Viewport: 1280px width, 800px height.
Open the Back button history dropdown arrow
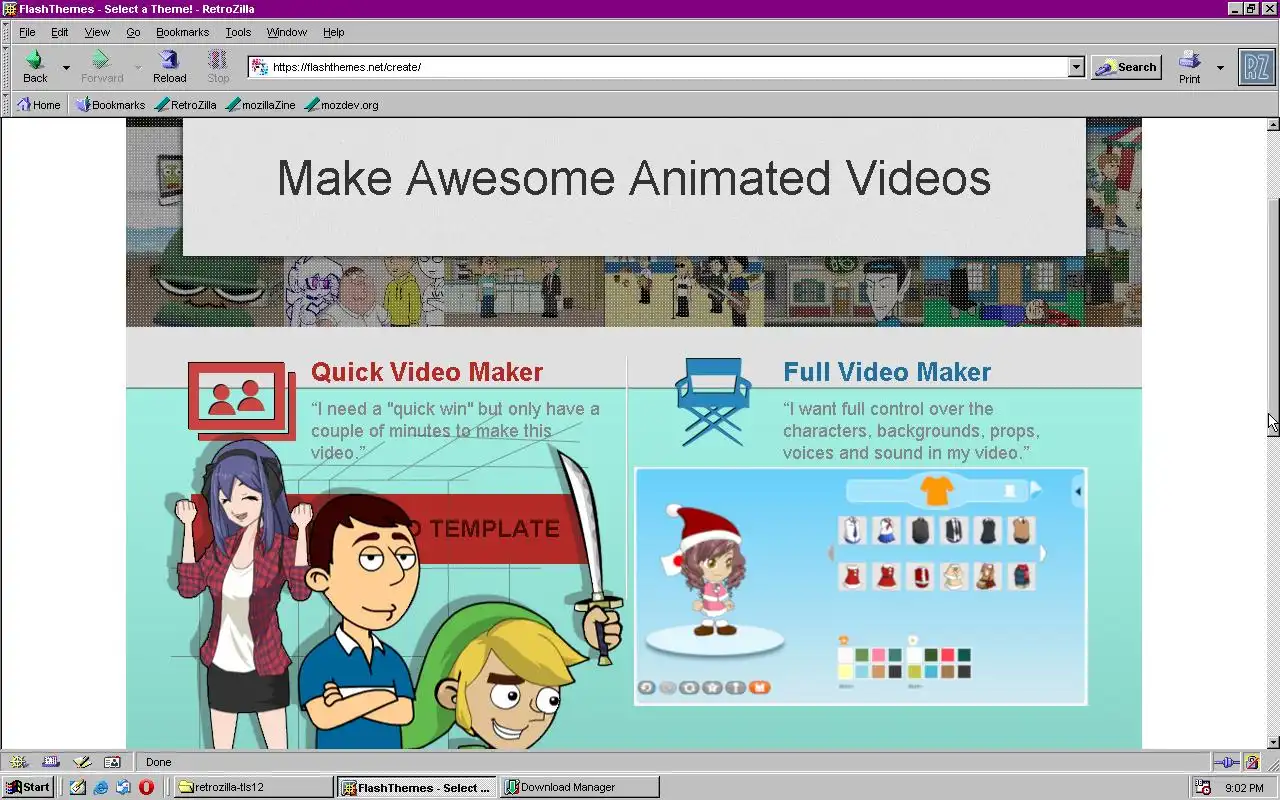(66, 67)
